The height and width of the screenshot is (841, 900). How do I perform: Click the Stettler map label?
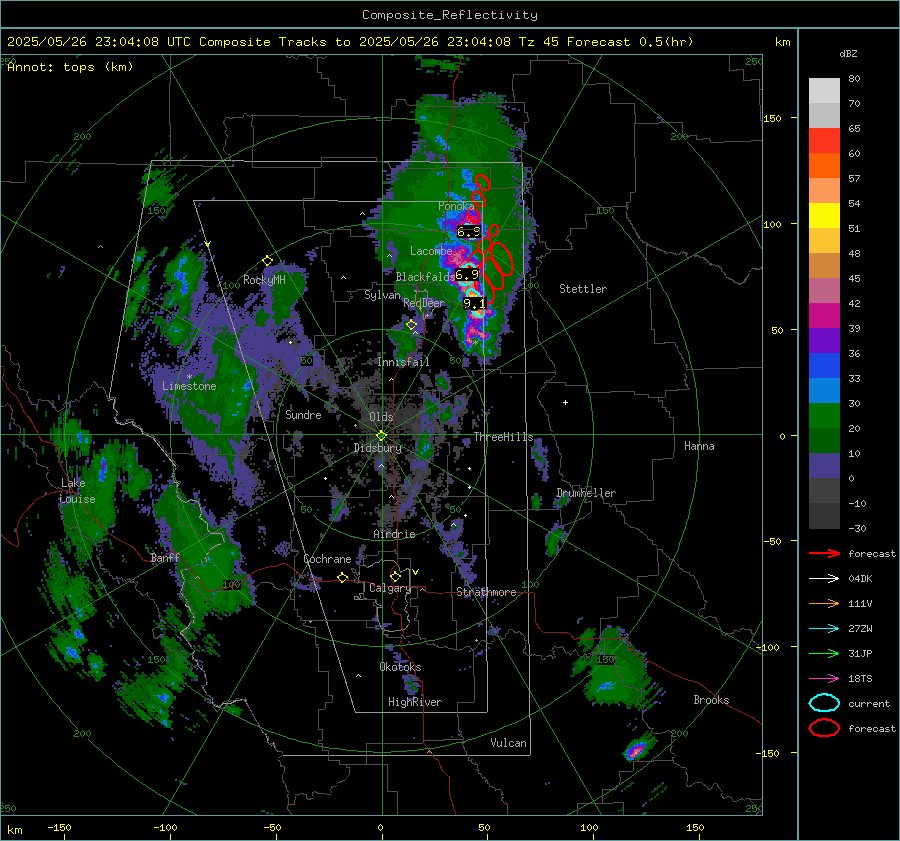coord(583,289)
